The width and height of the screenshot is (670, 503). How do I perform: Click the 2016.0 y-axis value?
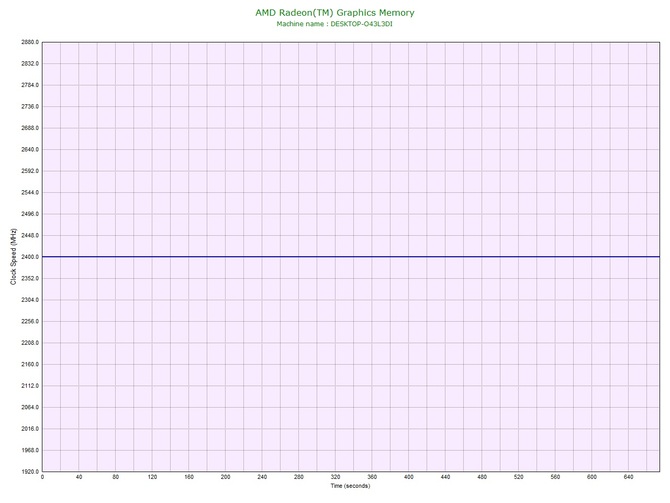pyautogui.click(x=30, y=429)
